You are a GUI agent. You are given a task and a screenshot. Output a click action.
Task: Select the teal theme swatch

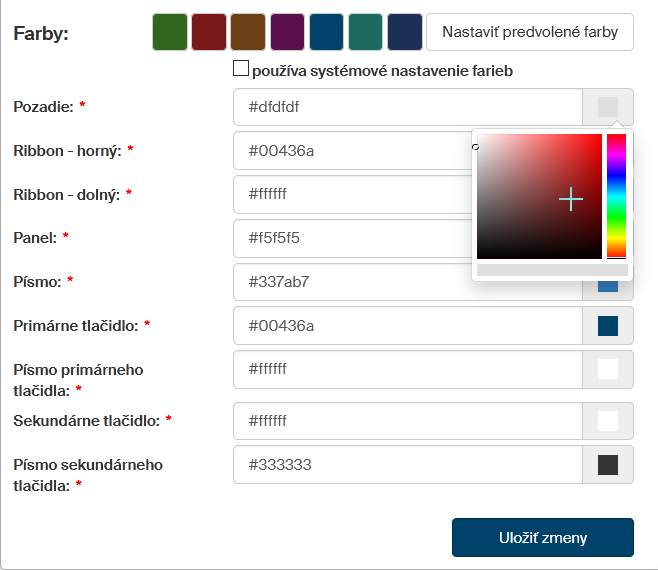365,32
